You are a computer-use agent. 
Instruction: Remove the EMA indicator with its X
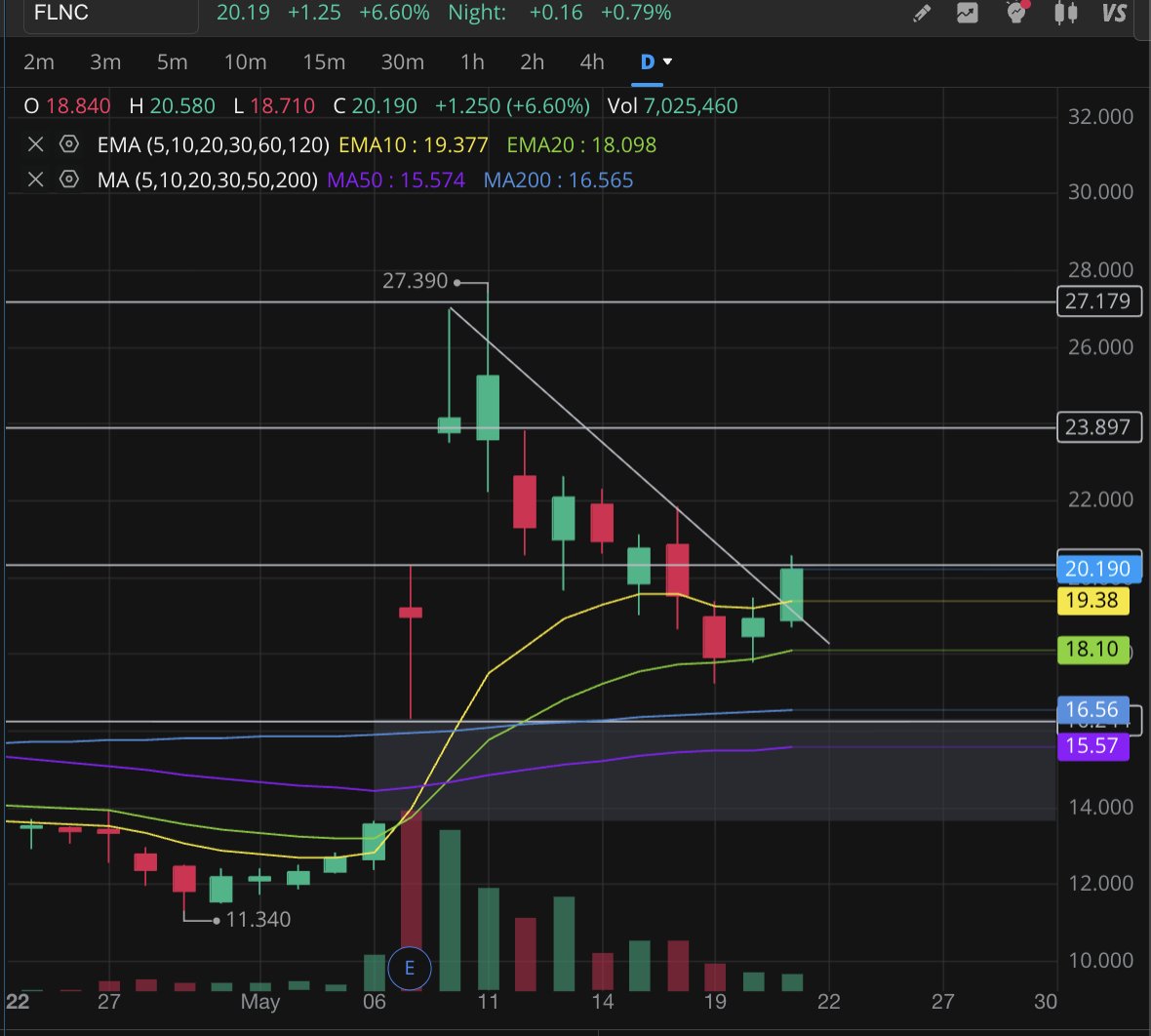pyautogui.click(x=35, y=144)
